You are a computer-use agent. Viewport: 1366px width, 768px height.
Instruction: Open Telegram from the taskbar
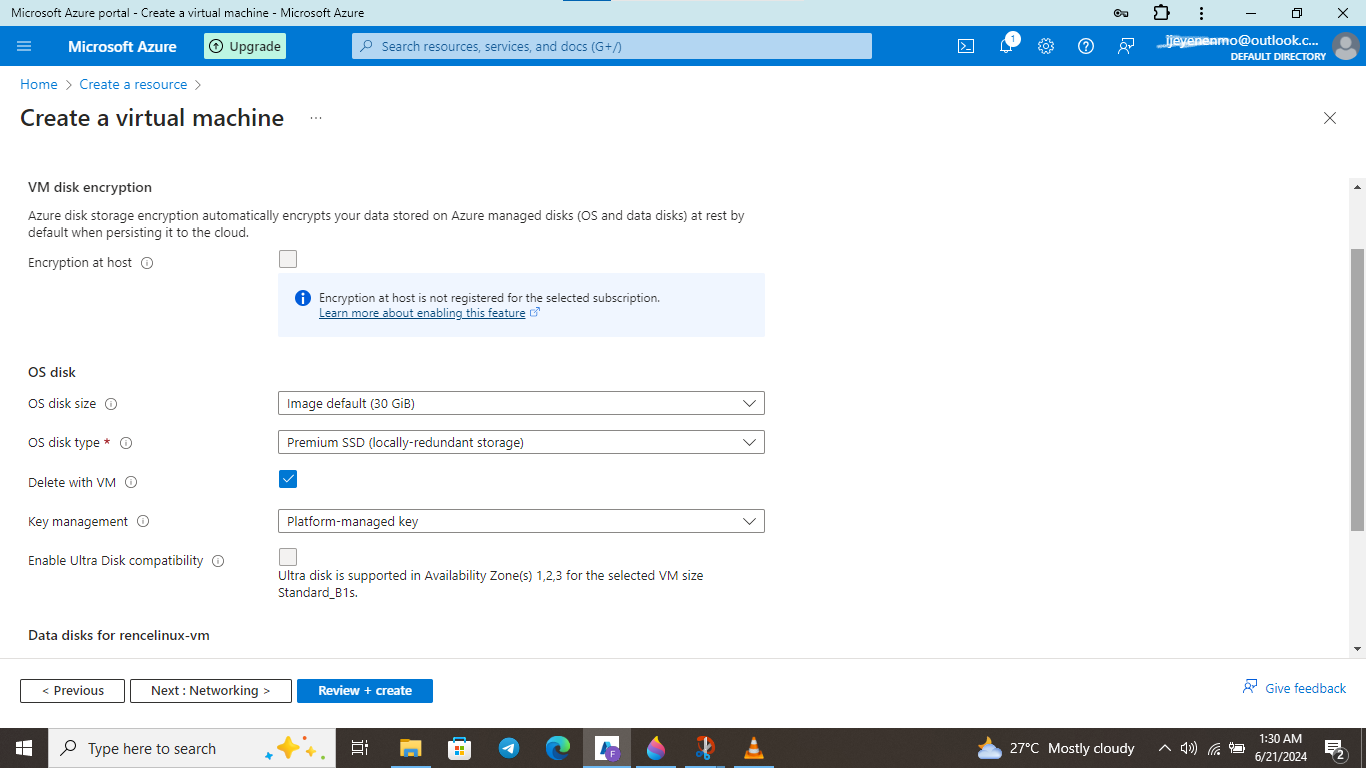(508, 748)
